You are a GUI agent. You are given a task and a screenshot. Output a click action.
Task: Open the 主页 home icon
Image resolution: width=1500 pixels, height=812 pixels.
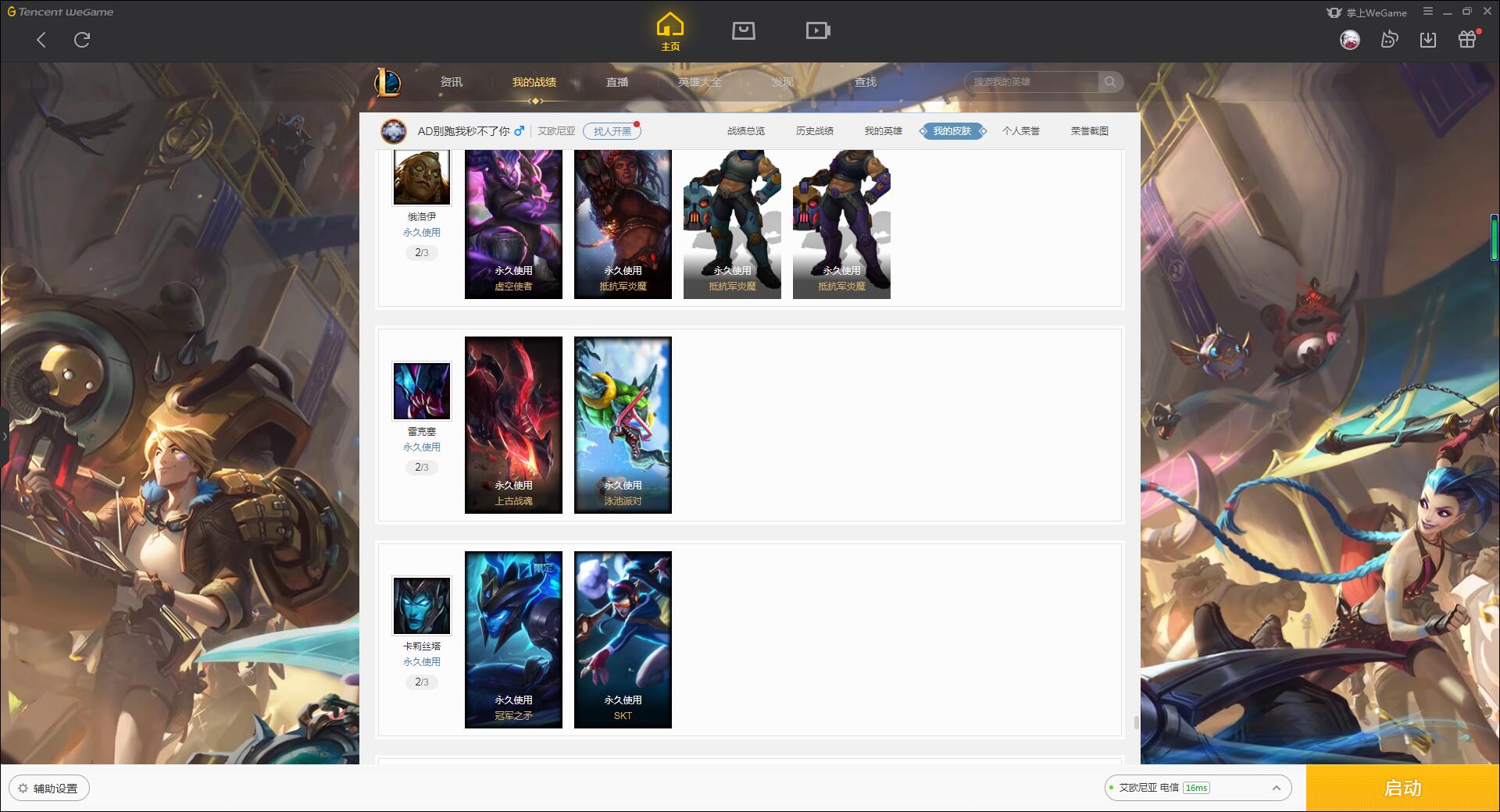[x=670, y=31]
